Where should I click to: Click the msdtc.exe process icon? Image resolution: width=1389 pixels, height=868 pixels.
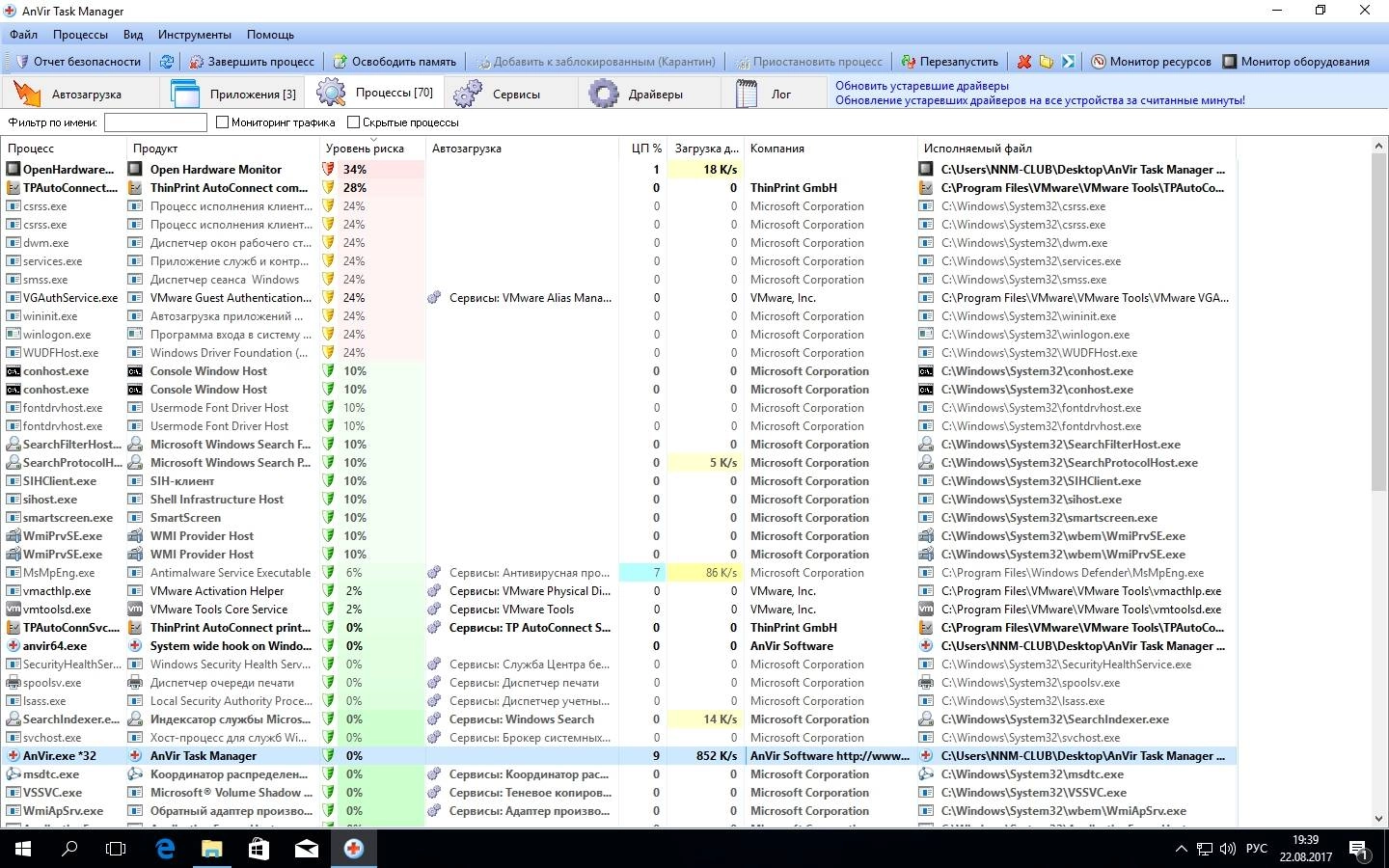point(14,773)
